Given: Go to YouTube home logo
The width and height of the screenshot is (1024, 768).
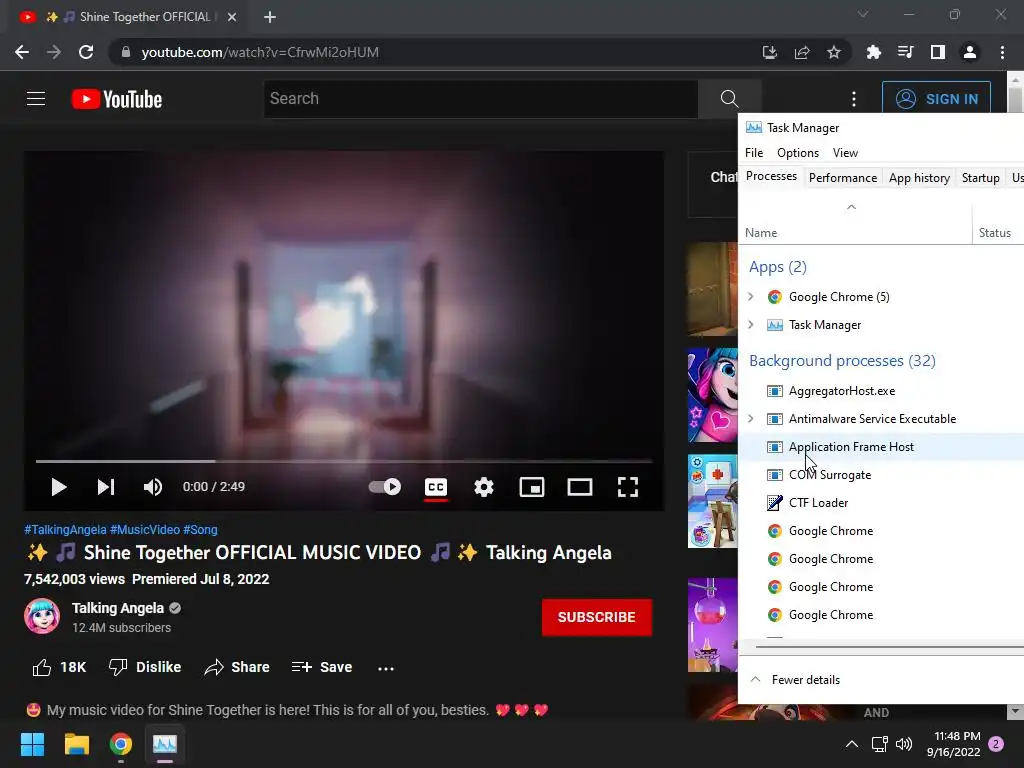Looking at the screenshot, I should tap(117, 99).
